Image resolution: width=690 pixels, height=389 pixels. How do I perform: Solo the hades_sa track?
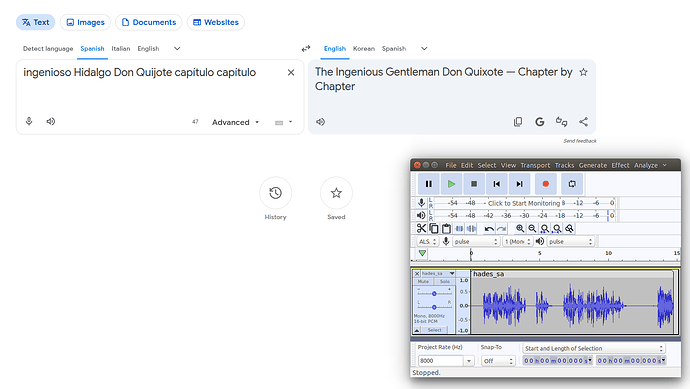click(444, 281)
